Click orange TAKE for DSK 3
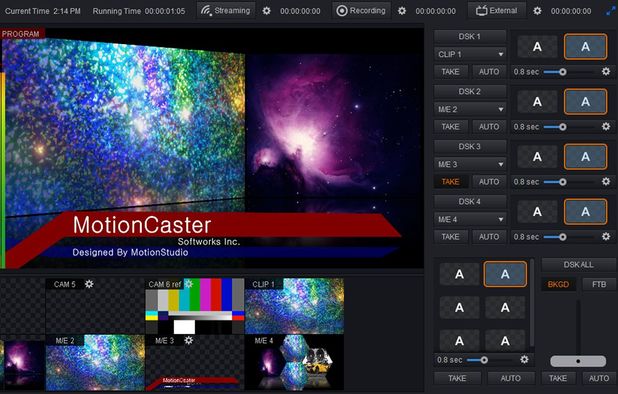Viewport: 618px width, 394px height. [450, 182]
